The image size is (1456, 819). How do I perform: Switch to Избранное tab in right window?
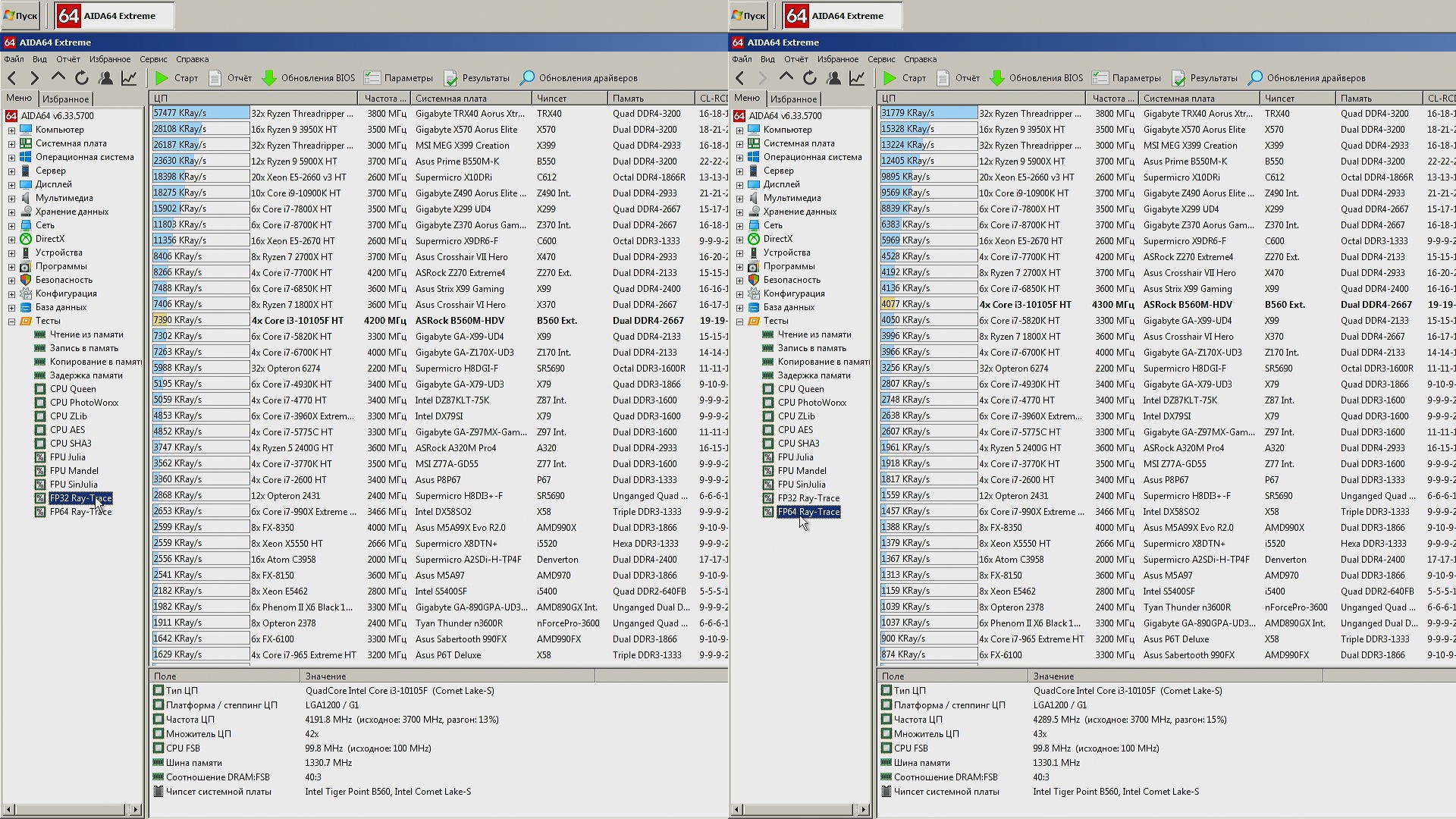[793, 99]
